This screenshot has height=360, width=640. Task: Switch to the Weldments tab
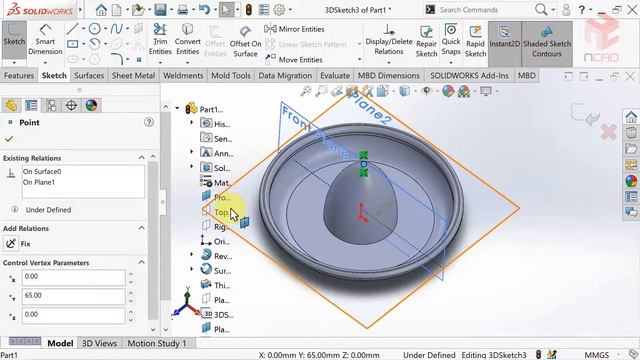click(183, 76)
